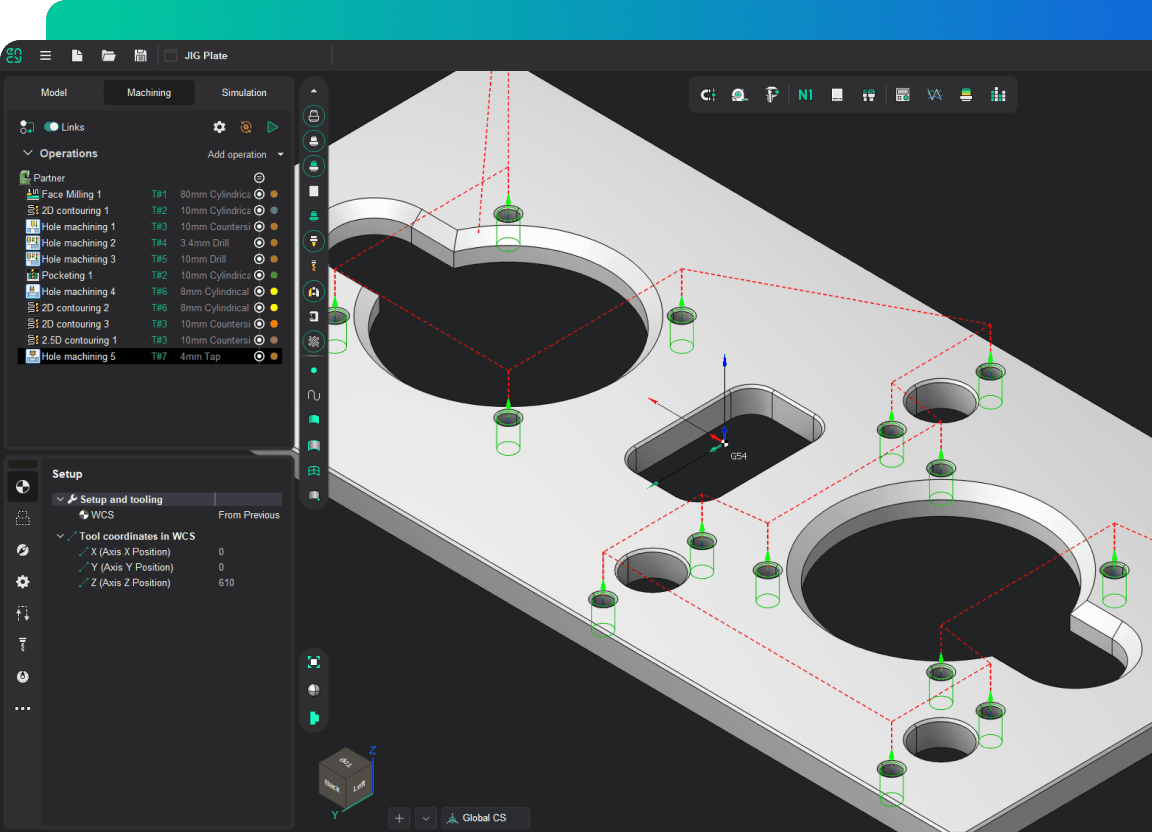The width and height of the screenshot is (1152, 832).
Task: Click the tape measure icon in viewport toolbar
Action: click(x=739, y=95)
